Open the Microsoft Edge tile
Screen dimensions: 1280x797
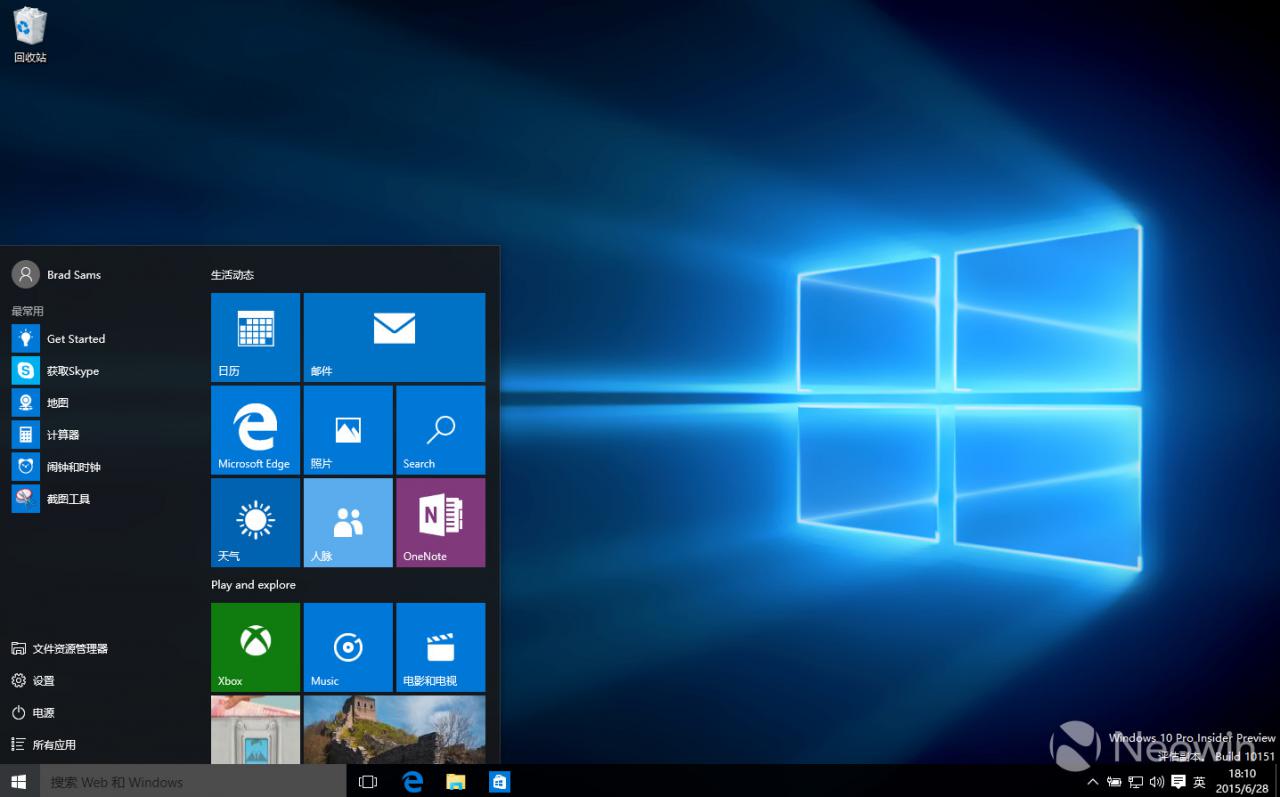coord(255,430)
